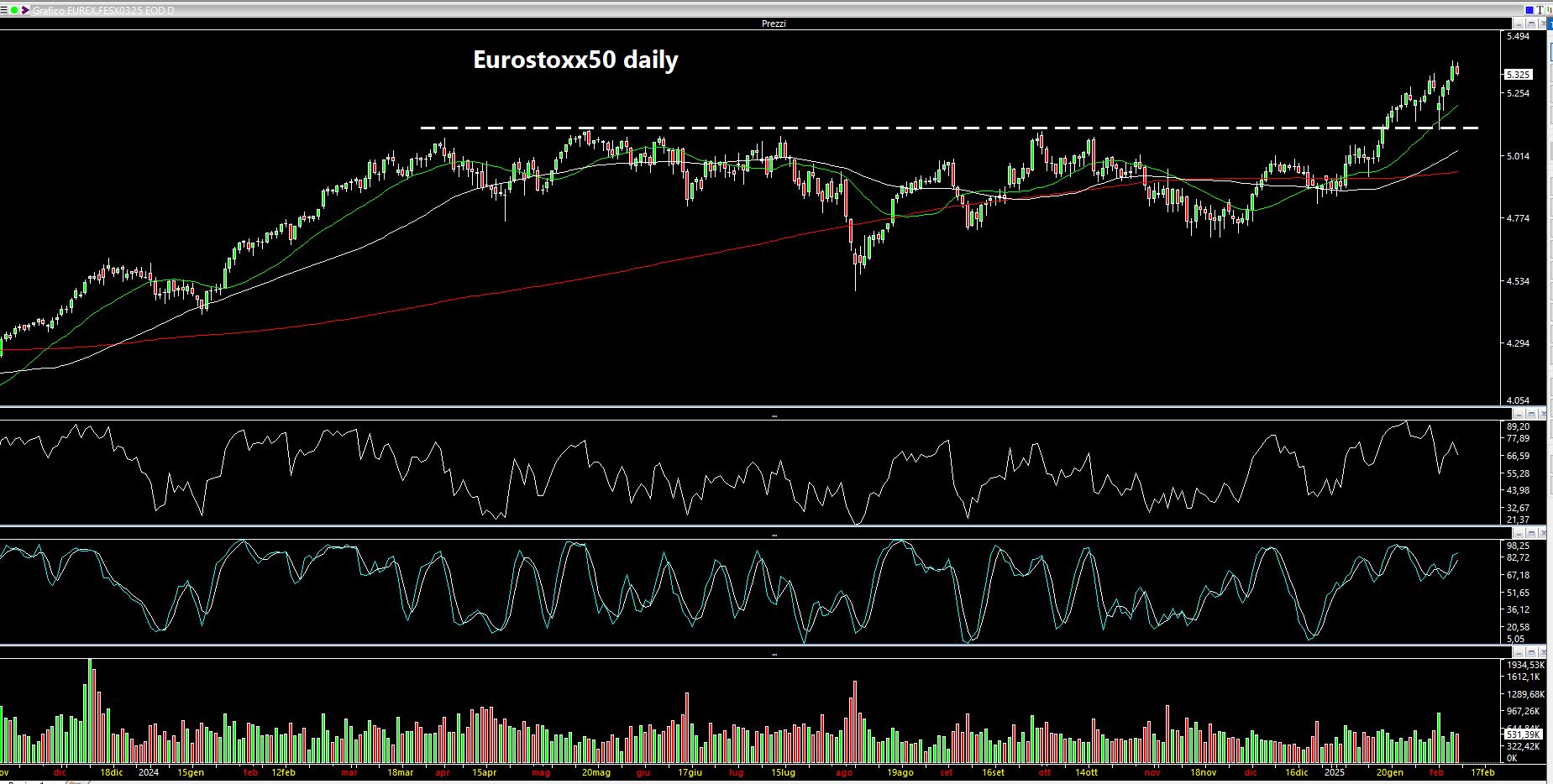Click the 66,59 oscillator scale value
Image resolution: width=1553 pixels, height=784 pixels.
(1518, 456)
